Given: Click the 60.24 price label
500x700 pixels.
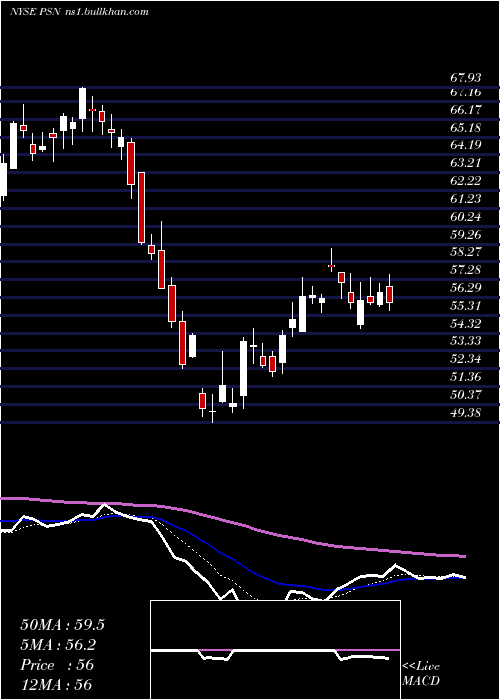Looking at the screenshot, I should point(466,216).
